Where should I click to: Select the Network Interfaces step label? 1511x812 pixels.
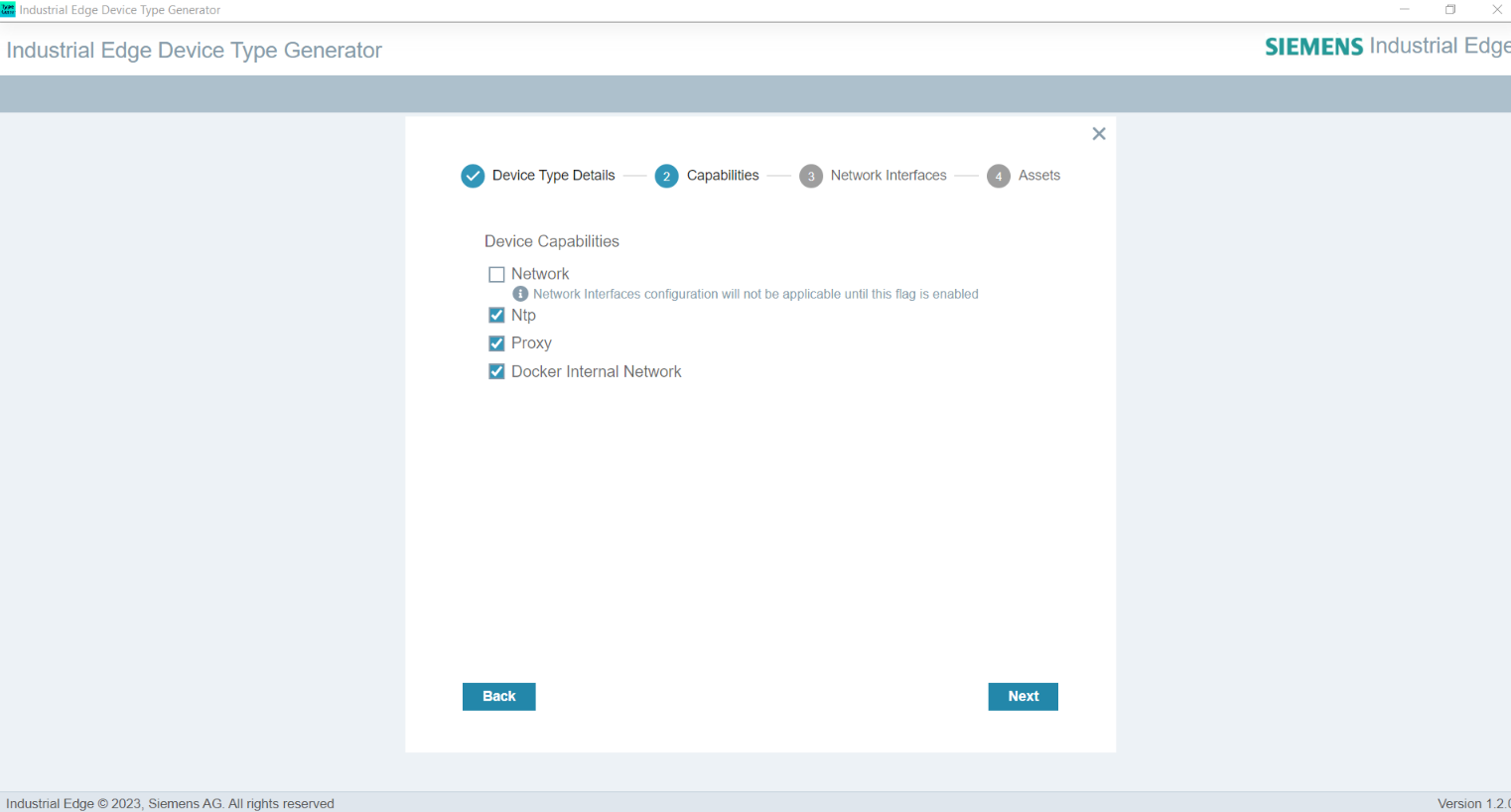(x=888, y=176)
